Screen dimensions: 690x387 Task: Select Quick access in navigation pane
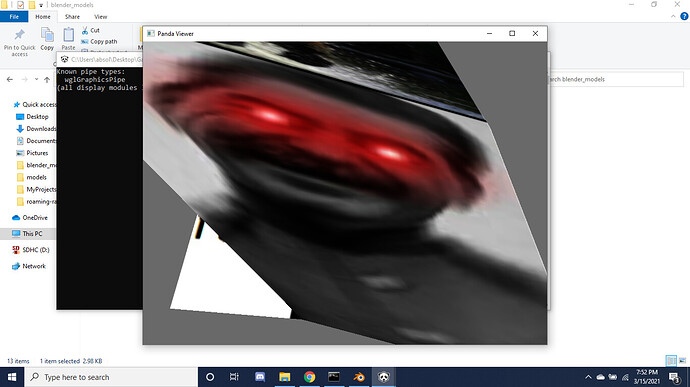click(34, 104)
